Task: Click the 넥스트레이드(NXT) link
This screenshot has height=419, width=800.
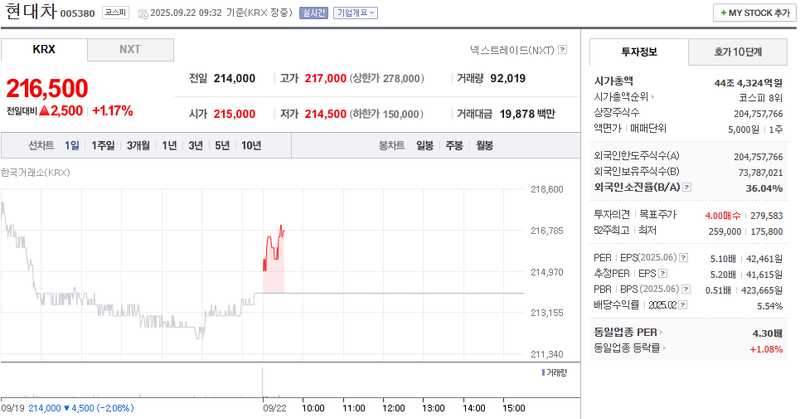Action: [x=512, y=50]
